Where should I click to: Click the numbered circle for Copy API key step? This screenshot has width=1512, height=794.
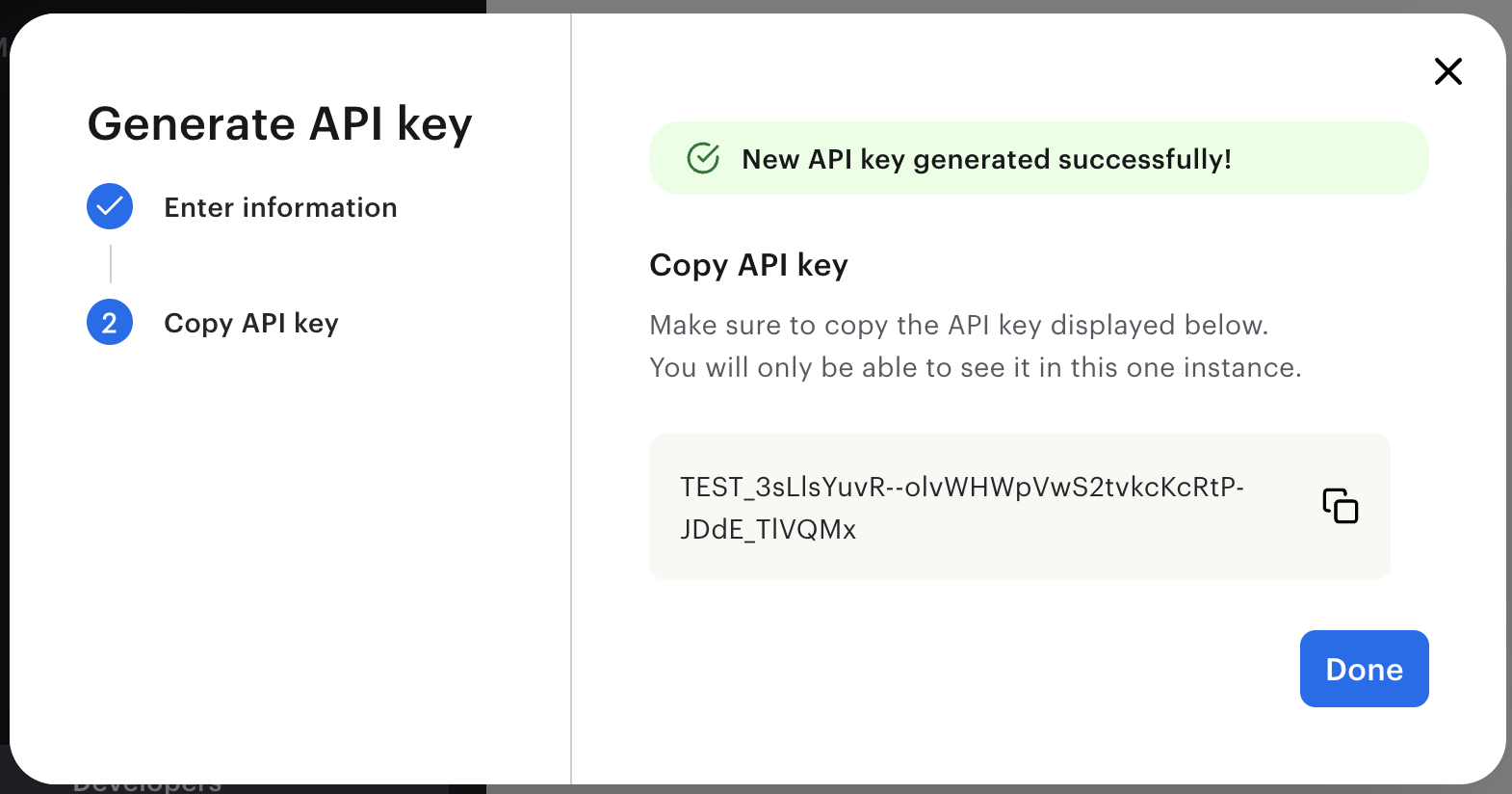pyautogui.click(x=109, y=323)
